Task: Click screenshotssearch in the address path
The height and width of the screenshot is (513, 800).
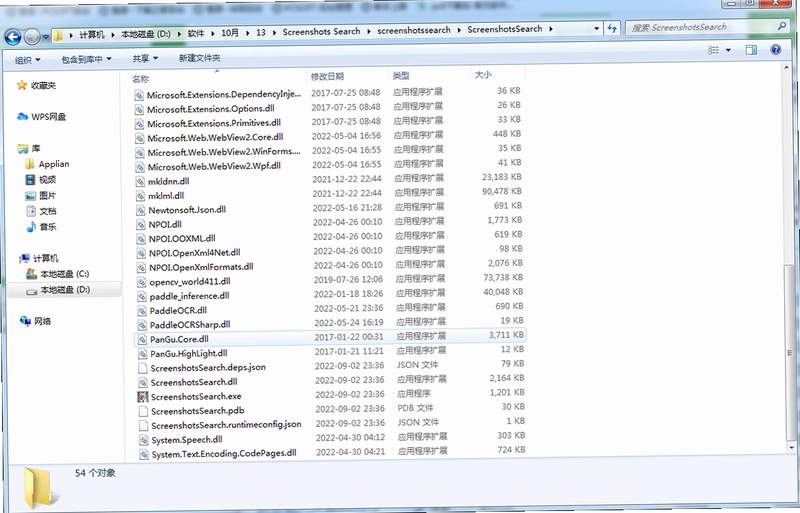Action: (x=414, y=31)
